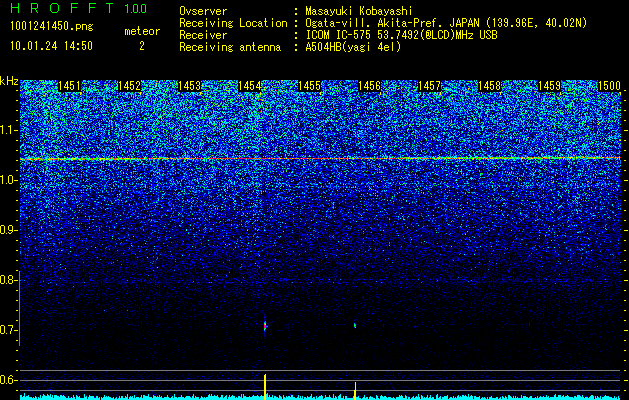Click the 0.8 frequency axis label
The image size is (629, 400).
[x=8, y=280]
